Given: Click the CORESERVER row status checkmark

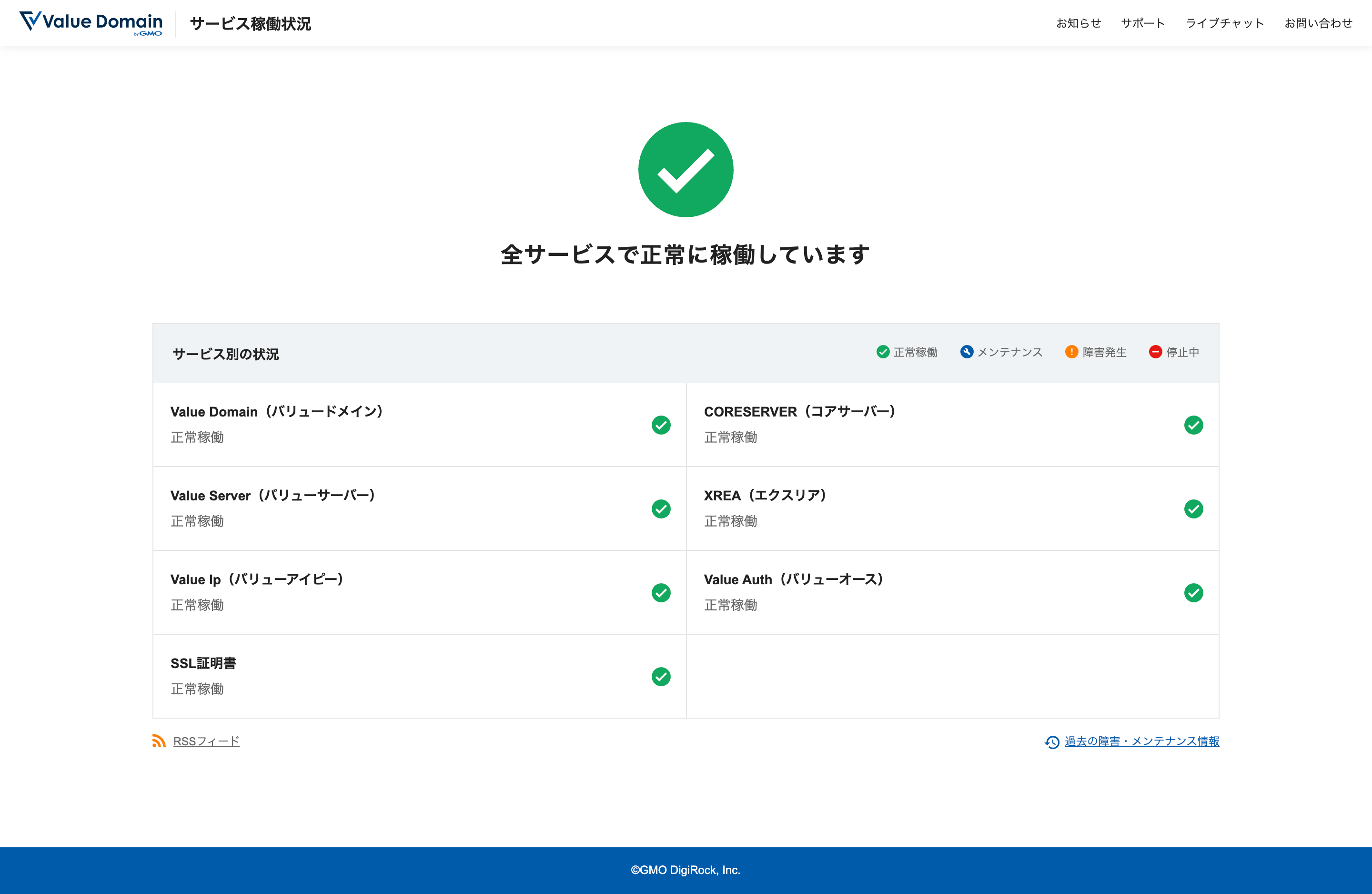Looking at the screenshot, I should click(x=1193, y=425).
